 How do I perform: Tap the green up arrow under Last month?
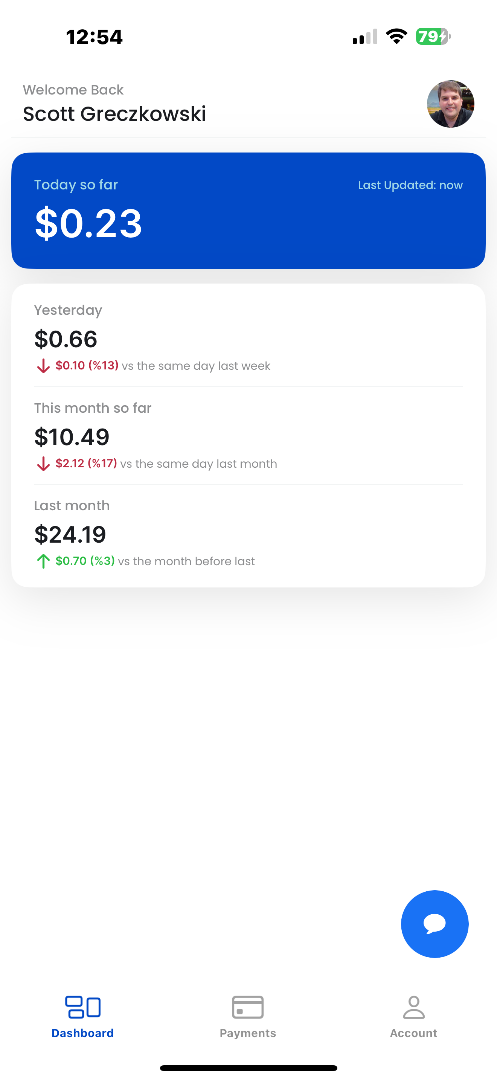tap(43, 561)
